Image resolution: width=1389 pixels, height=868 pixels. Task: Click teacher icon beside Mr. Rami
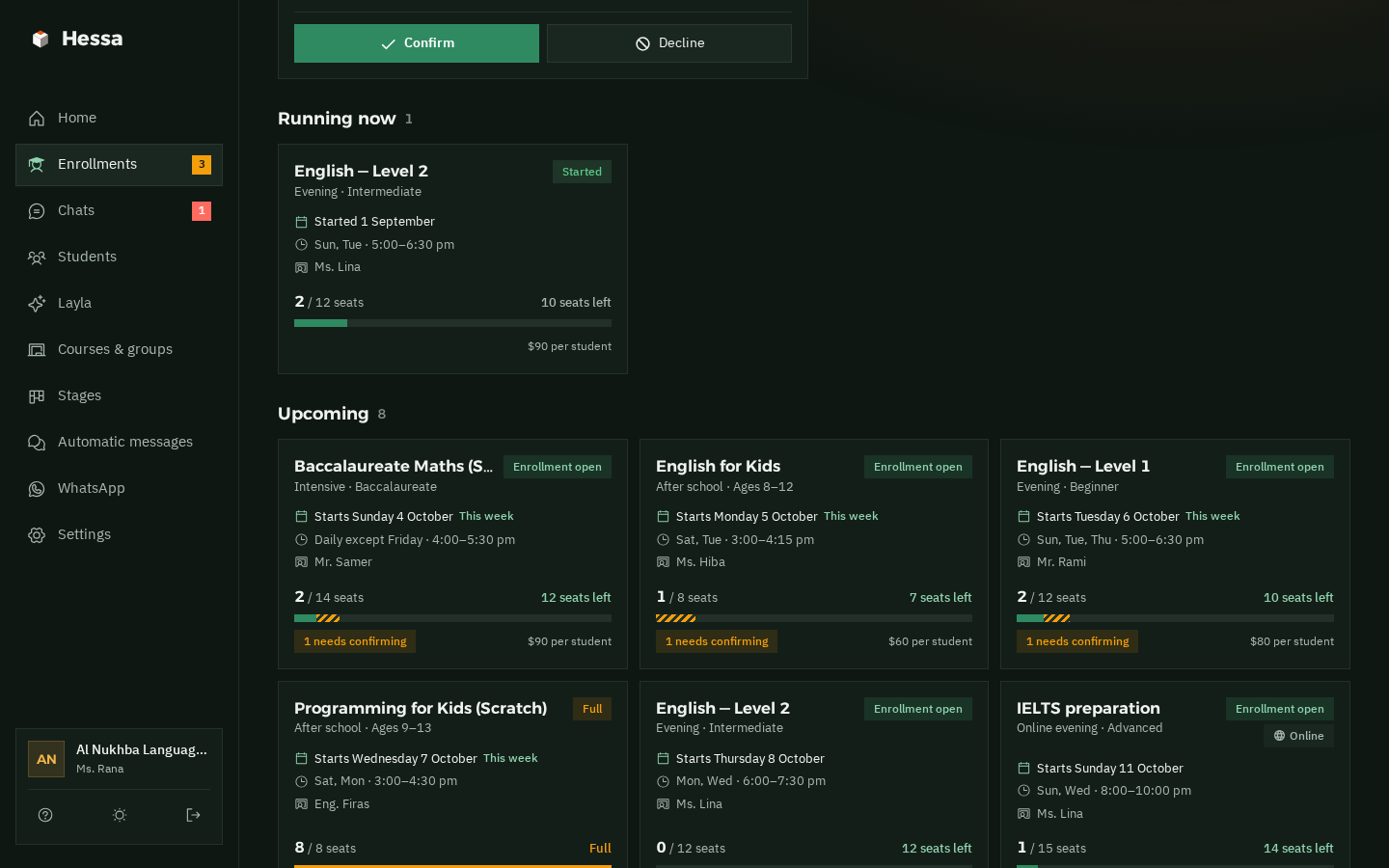click(1023, 562)
